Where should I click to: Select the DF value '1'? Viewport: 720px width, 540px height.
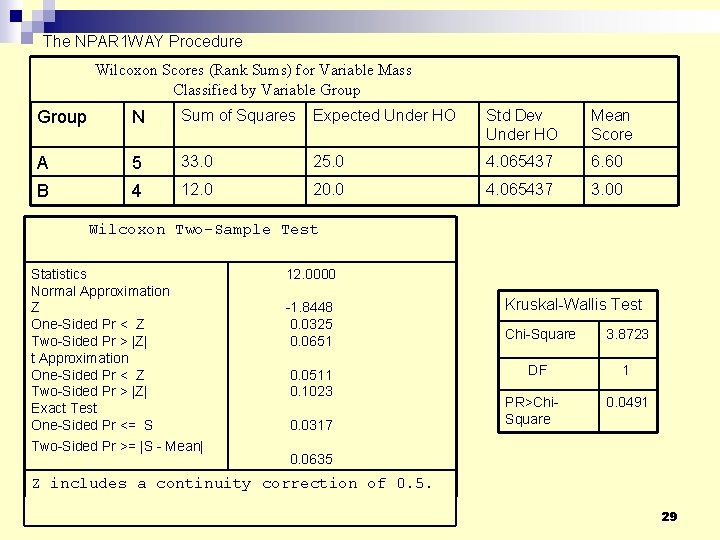(x=625, y=370)
